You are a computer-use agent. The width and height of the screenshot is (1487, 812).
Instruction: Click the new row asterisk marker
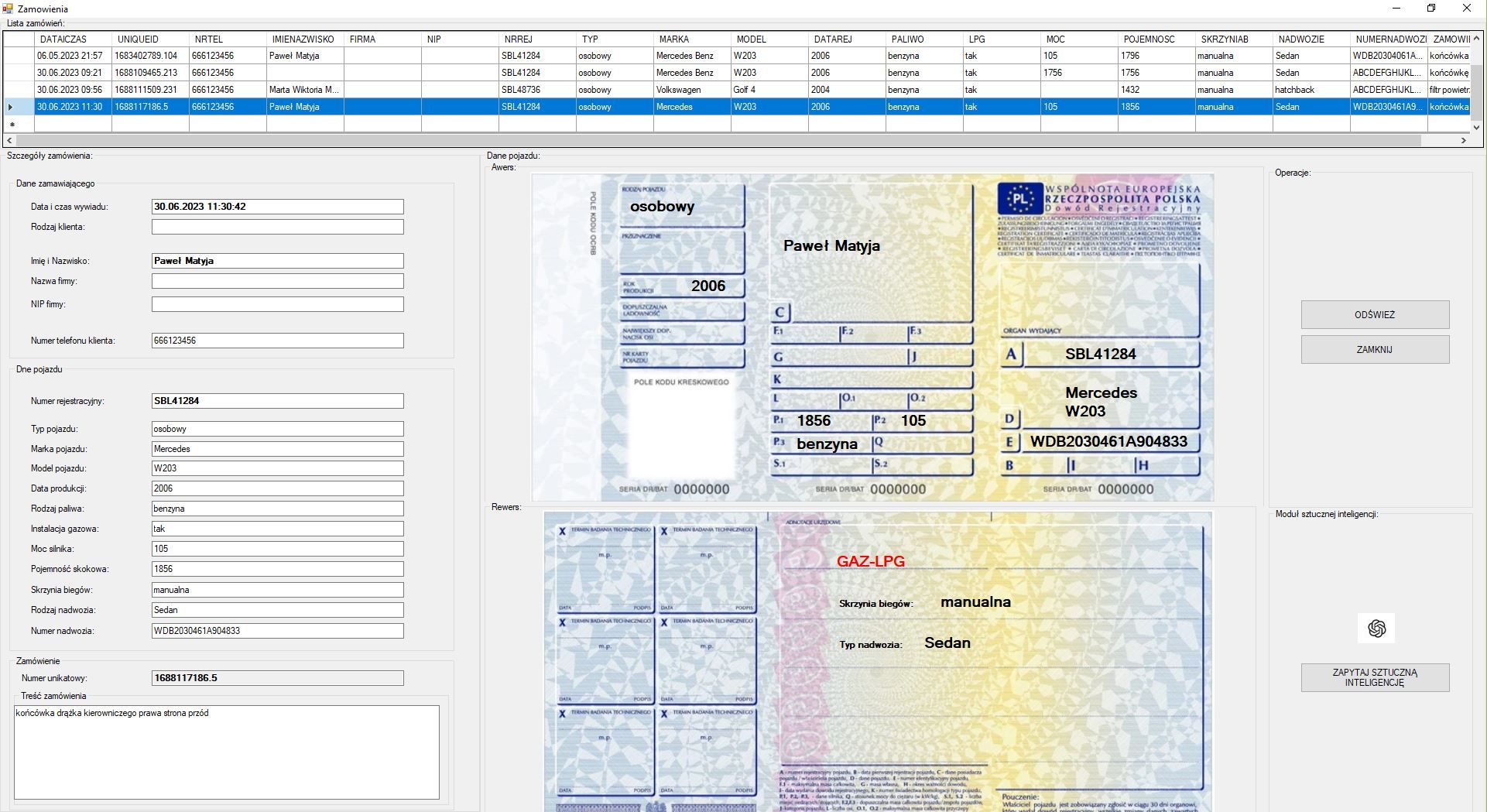(x=12, y=124)
